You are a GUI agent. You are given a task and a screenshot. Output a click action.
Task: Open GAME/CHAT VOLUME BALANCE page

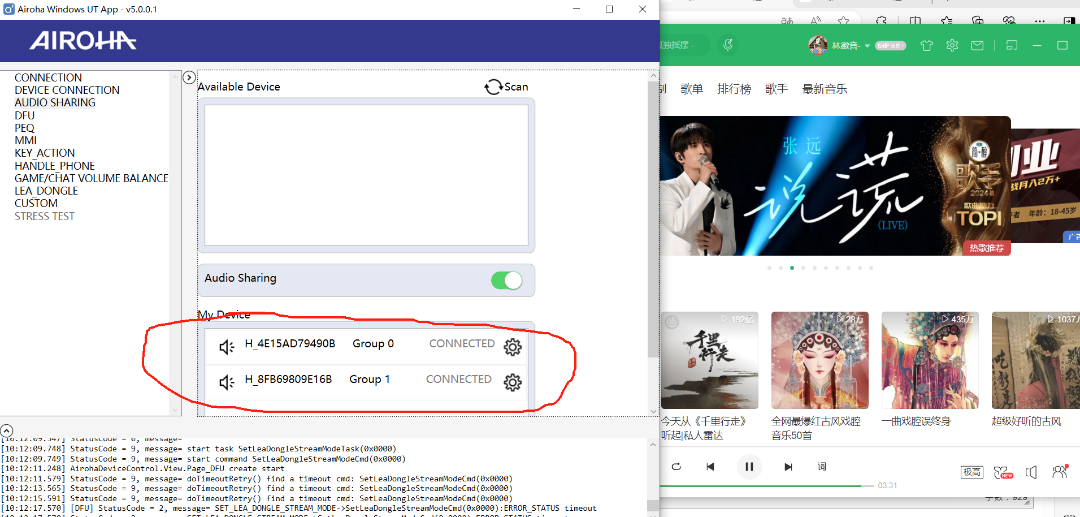pyautogui.click(x=92, y=178)
